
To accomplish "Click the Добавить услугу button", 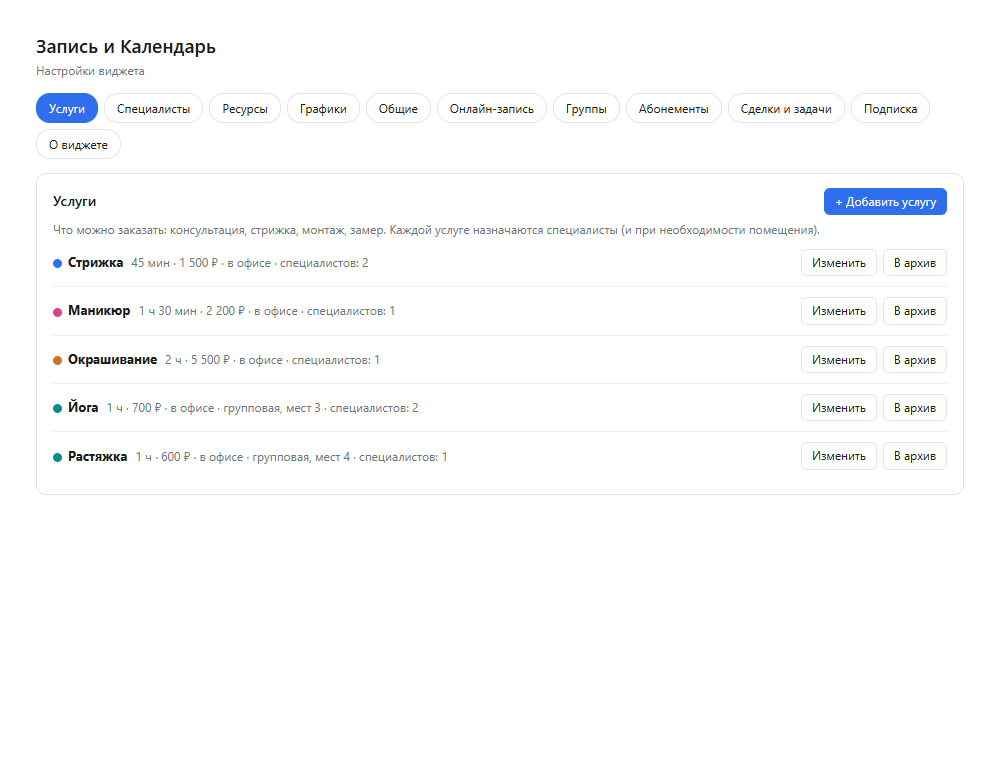I will (x=885, y=201).
